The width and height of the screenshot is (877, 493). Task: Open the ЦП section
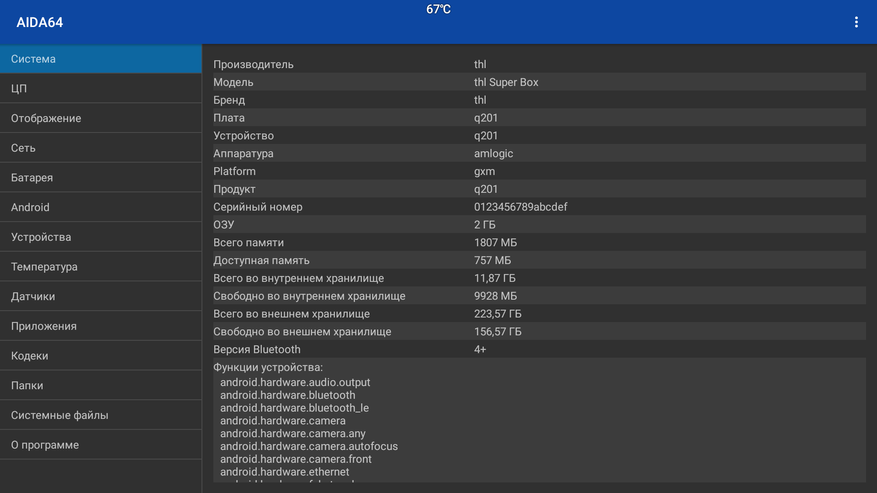click(101, 88)
